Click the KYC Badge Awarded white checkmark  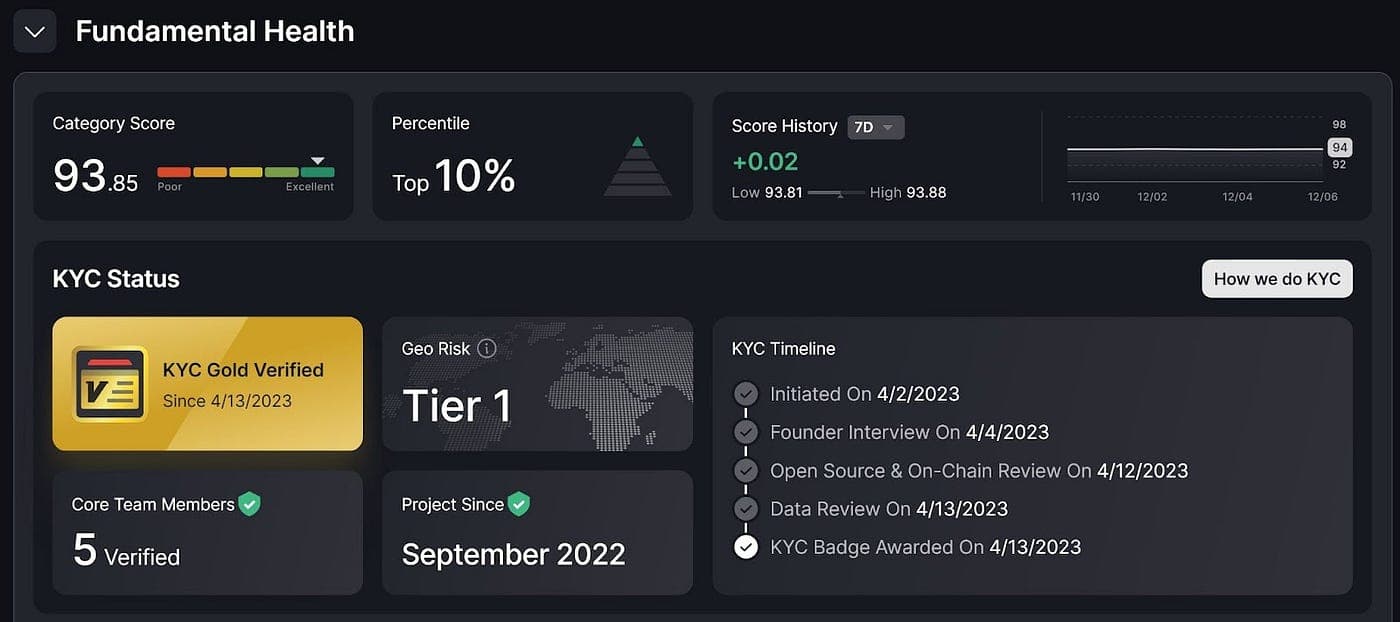click(x=746, y=547)
